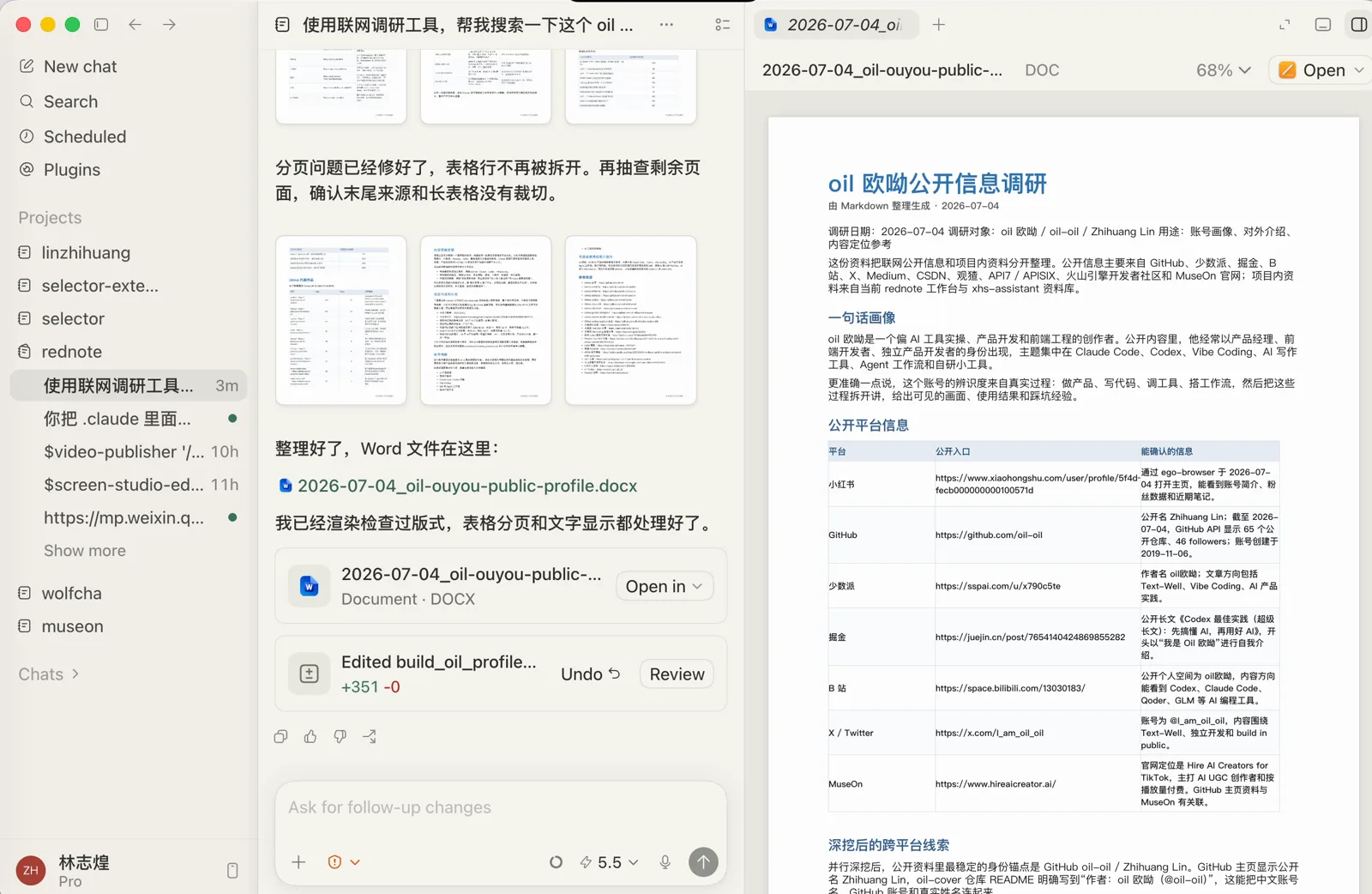1372x894 pixels.
Task: Copy the assistant's response
Action: tap(280, 737)
